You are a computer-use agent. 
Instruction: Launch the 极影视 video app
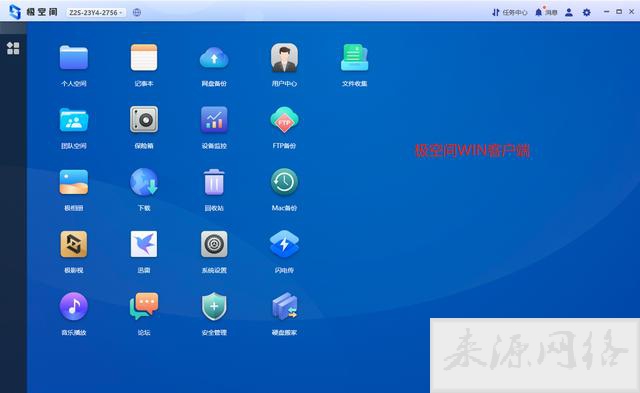[x=74, y=244]
